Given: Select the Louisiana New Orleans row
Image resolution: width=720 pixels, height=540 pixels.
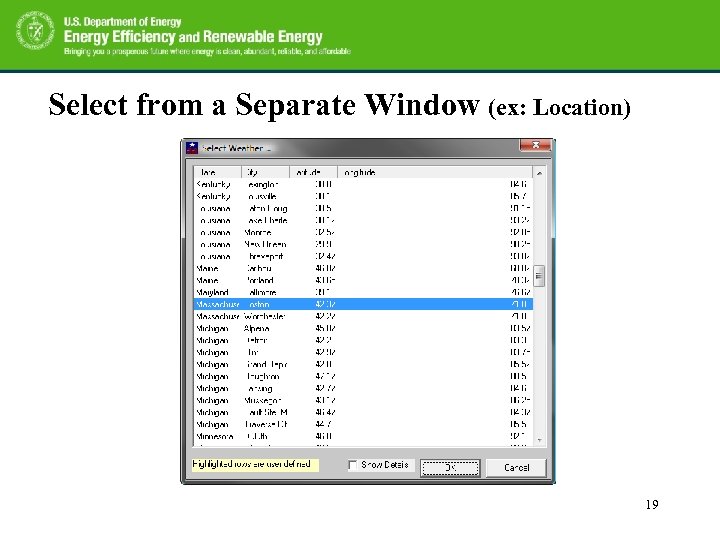Looking at the screenshot, I should [363, 244].
